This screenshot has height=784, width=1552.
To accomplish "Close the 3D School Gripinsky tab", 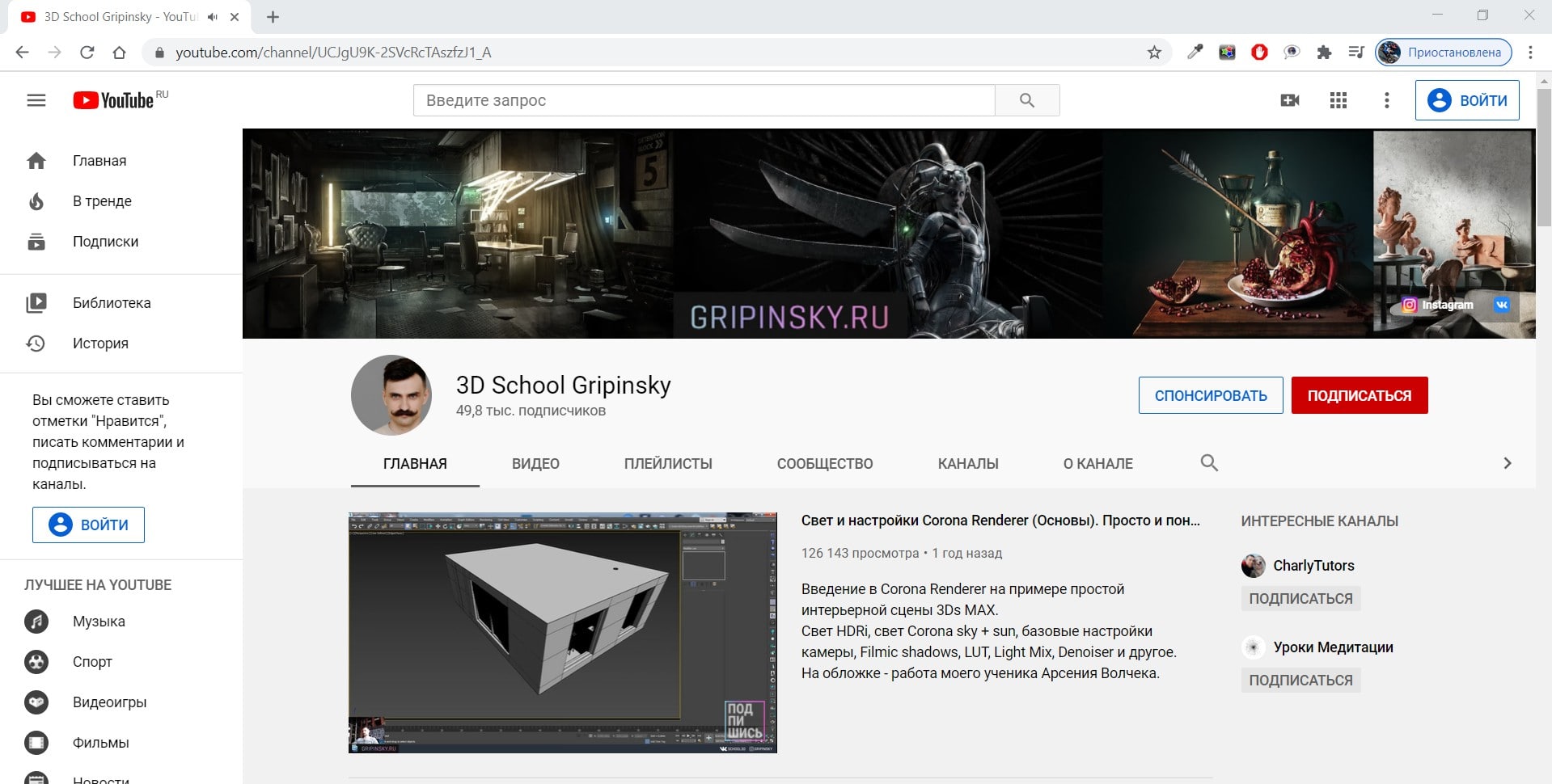I will tap(235, 17).
